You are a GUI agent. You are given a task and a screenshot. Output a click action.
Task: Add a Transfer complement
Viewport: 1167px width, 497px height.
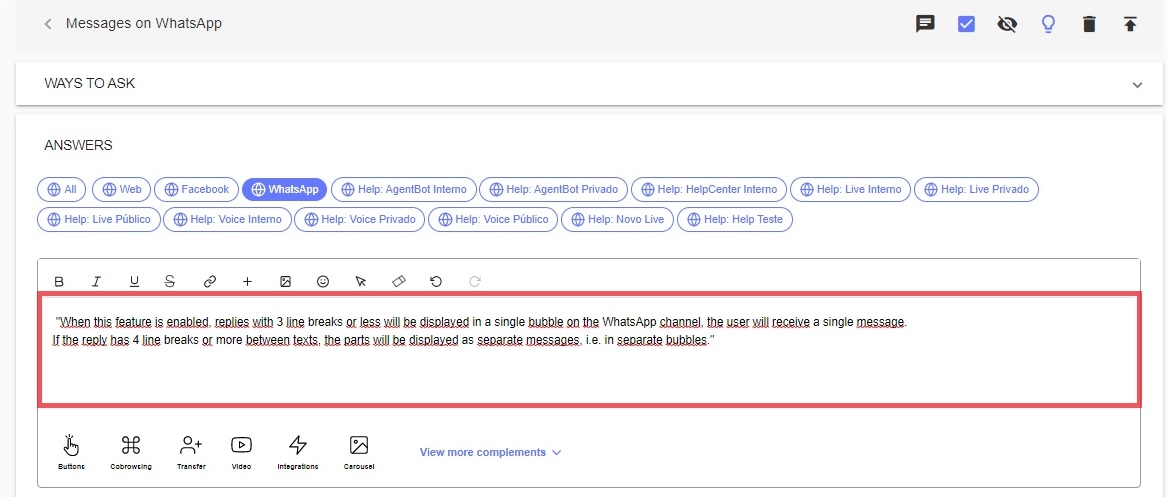pos(191,452)
